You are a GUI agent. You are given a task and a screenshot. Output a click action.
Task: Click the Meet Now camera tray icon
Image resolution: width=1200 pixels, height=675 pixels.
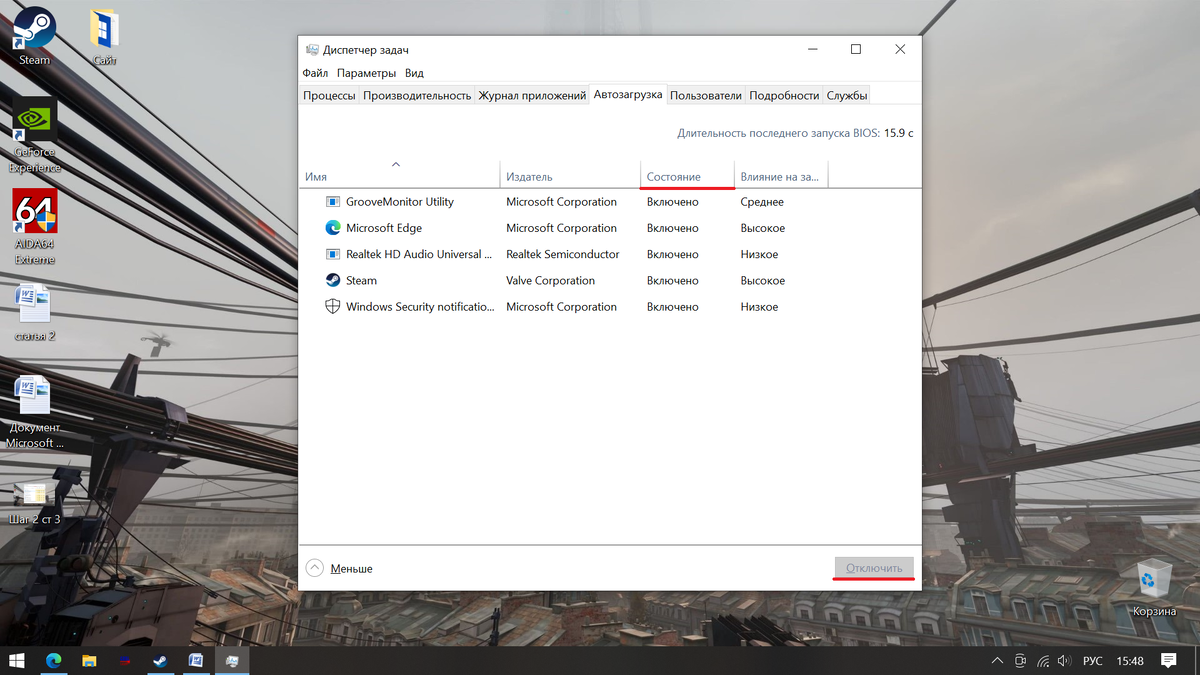[x=1020, y=661]
